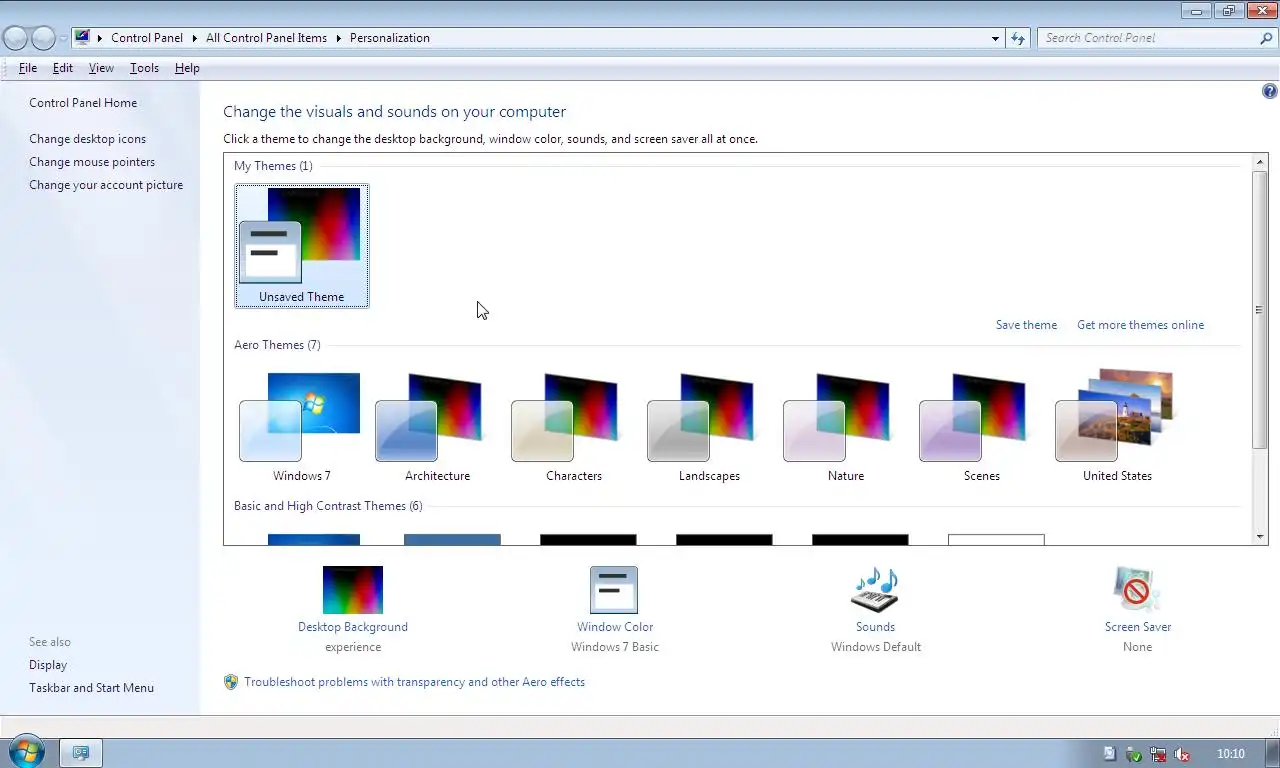
Task: Click the Action Center flag tray icon
Action: click(1109, 754)
